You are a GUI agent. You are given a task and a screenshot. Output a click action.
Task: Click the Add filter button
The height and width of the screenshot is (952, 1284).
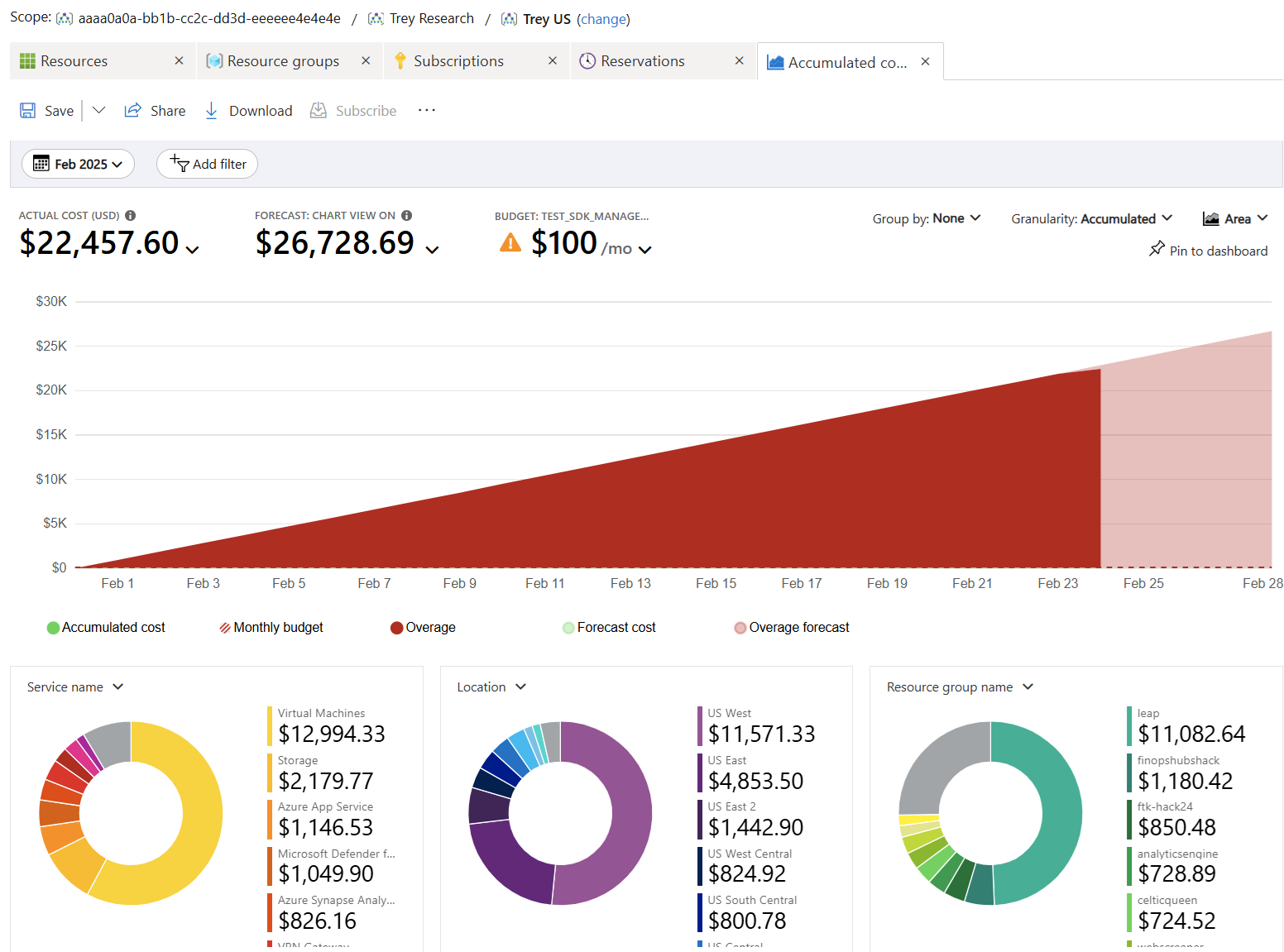(x=208, y=165)
